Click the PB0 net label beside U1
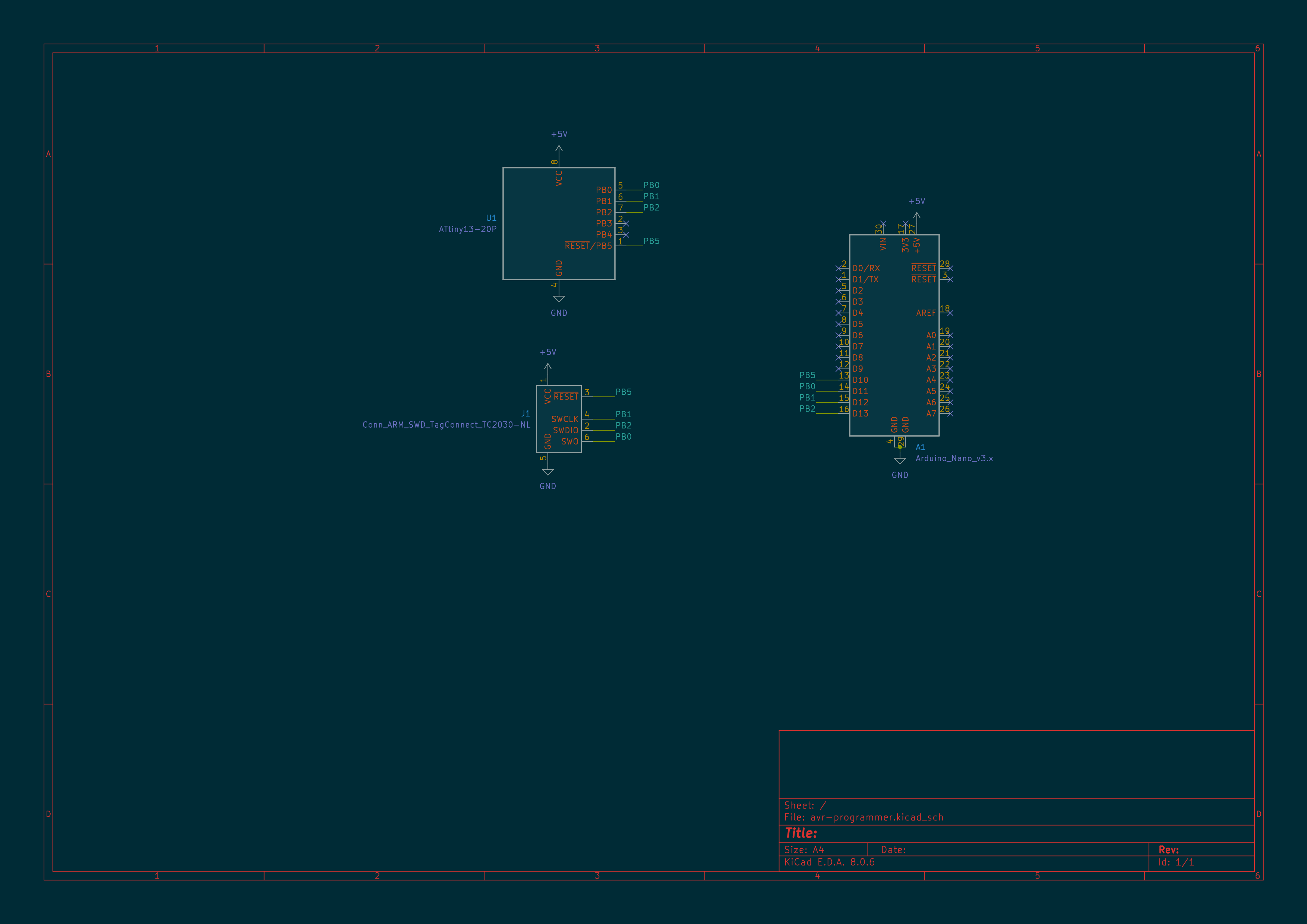Image resolution: width=1307 pixels, height=924 pixels. 651,186
